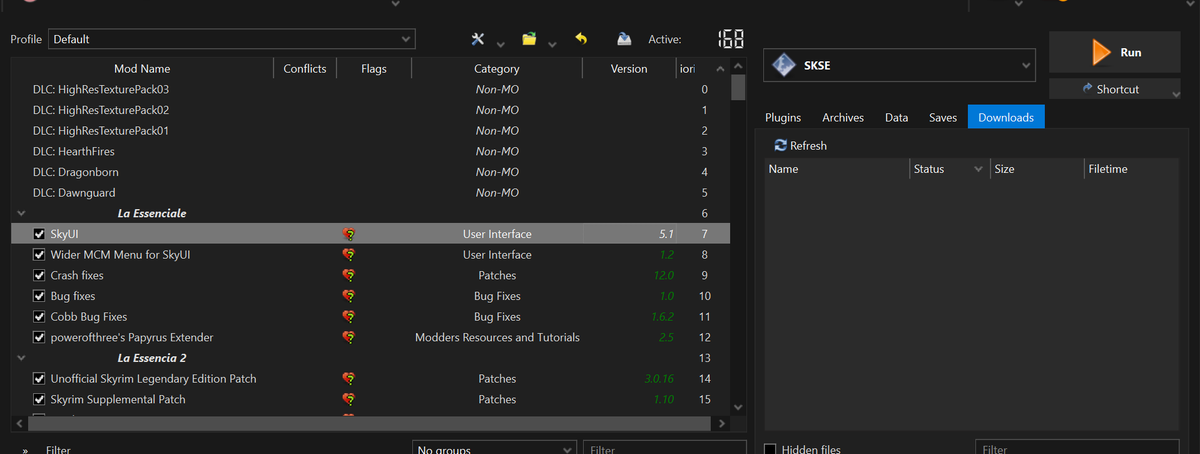Screen dimensions: 1200x454
Task: Click flag icon for powerofthree's Papyrus Extender
Action: [x=348, y=337]
